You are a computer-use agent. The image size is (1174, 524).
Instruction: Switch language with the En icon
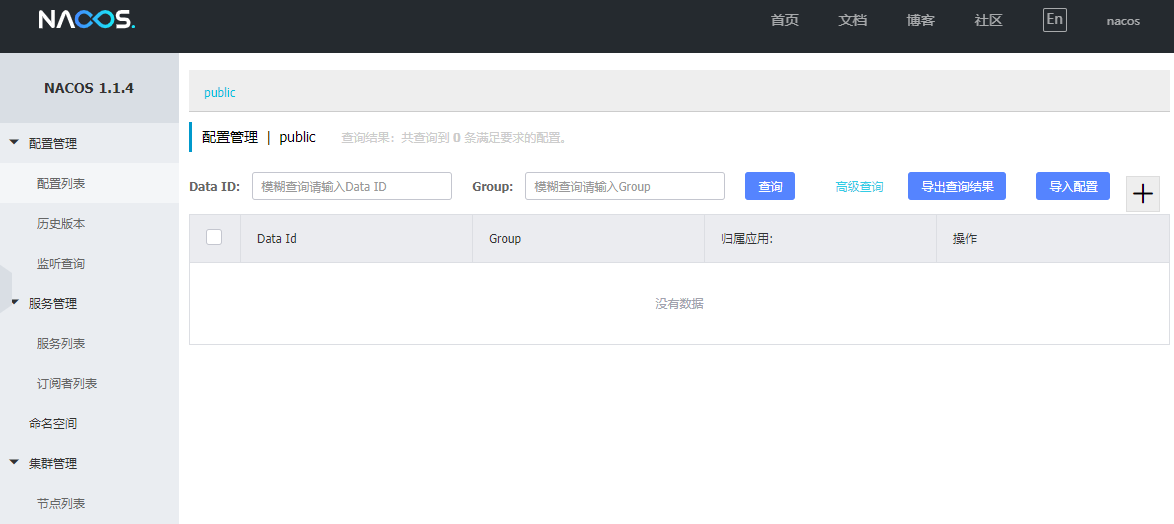(x=1055, y=20)
